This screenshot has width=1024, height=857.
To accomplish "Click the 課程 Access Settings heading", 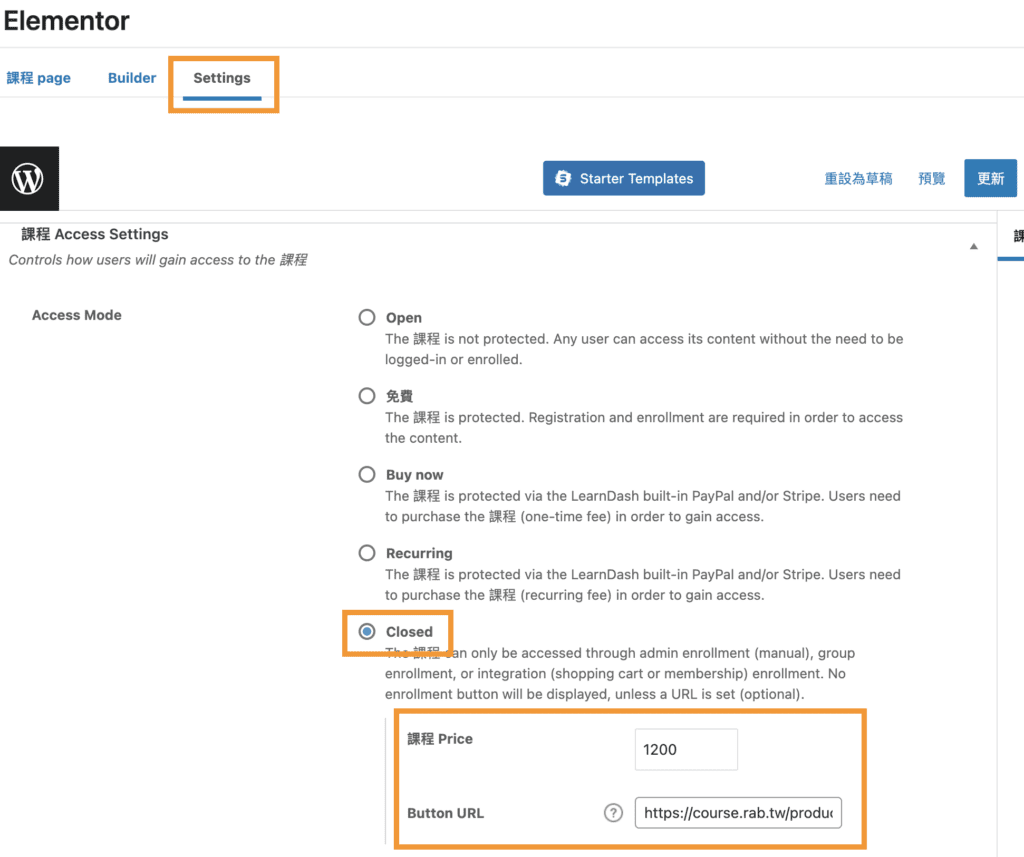I will pyautogui.click(x=95, y=234).
